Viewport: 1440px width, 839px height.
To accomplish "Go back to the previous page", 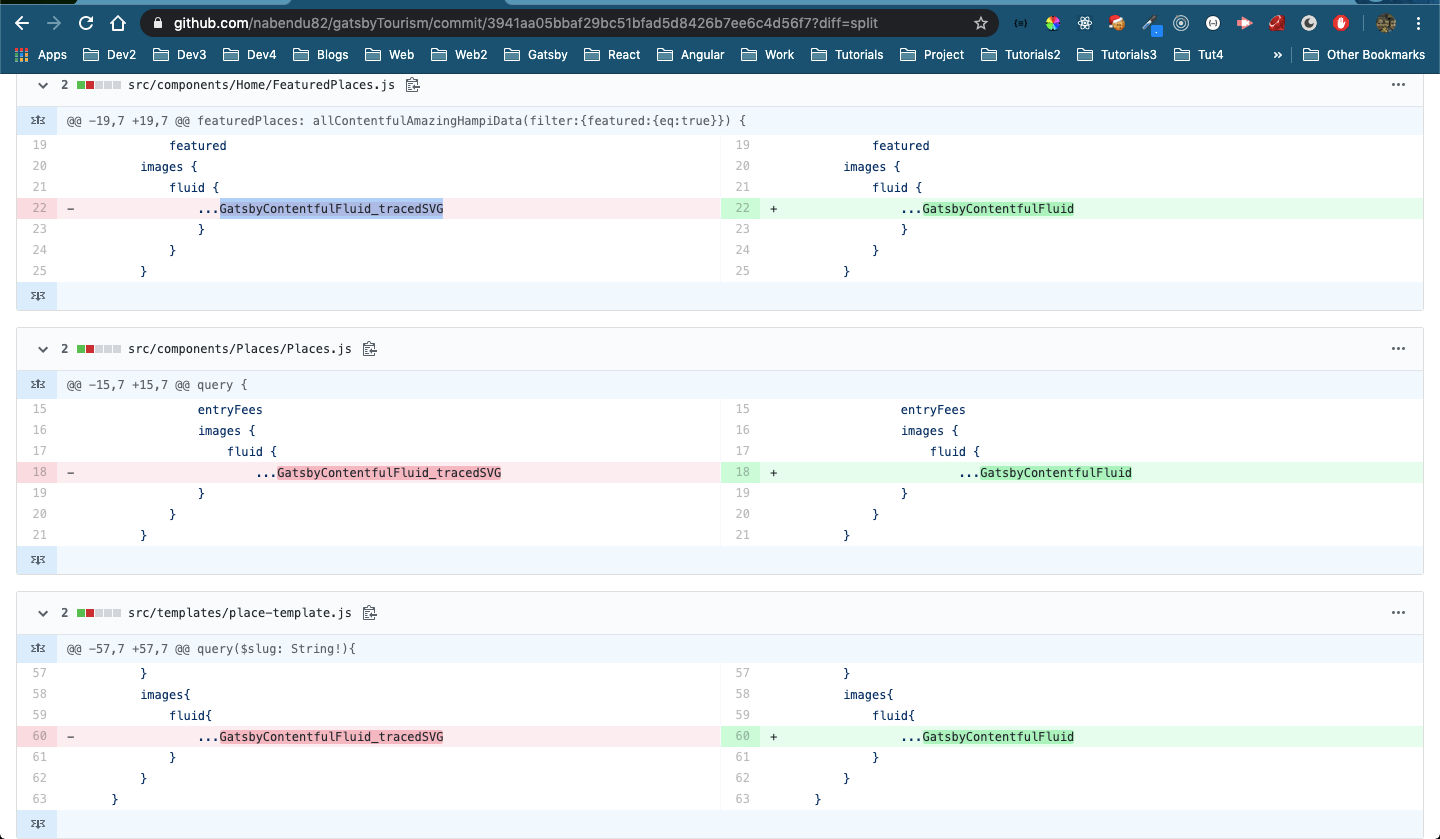I will pyautogui.click(x=22, y=23).
